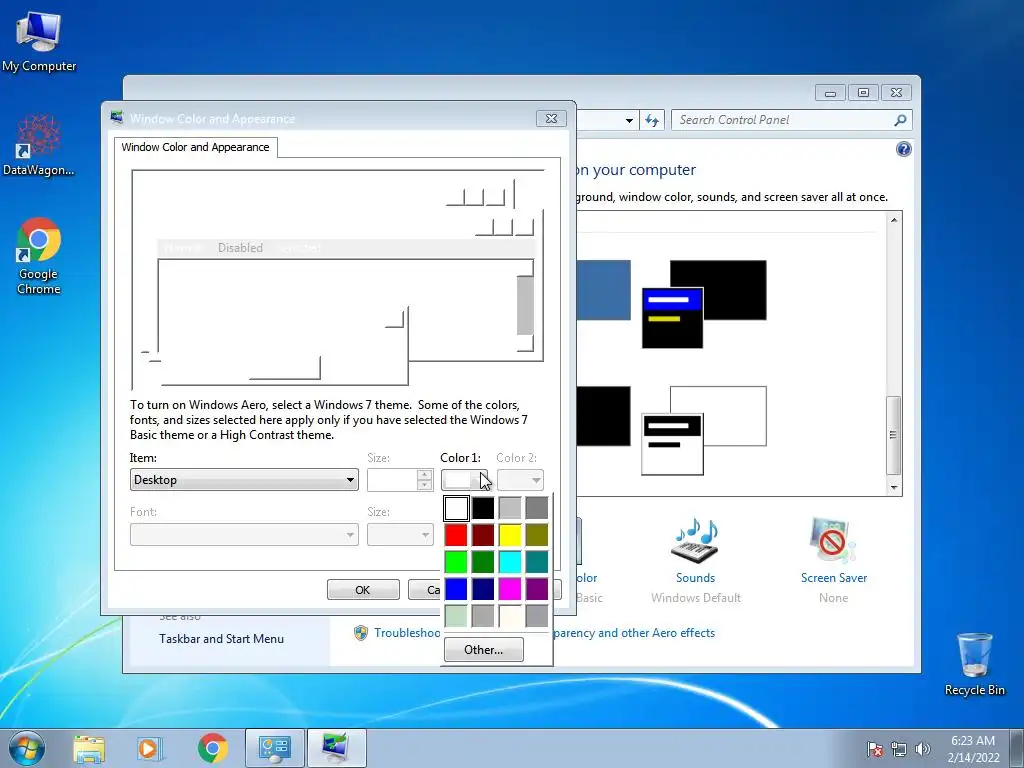The height and width of the screenshot is (768, 1024).
Task: Pick the yellow color swatch
Action: click(x=509, y=535)
